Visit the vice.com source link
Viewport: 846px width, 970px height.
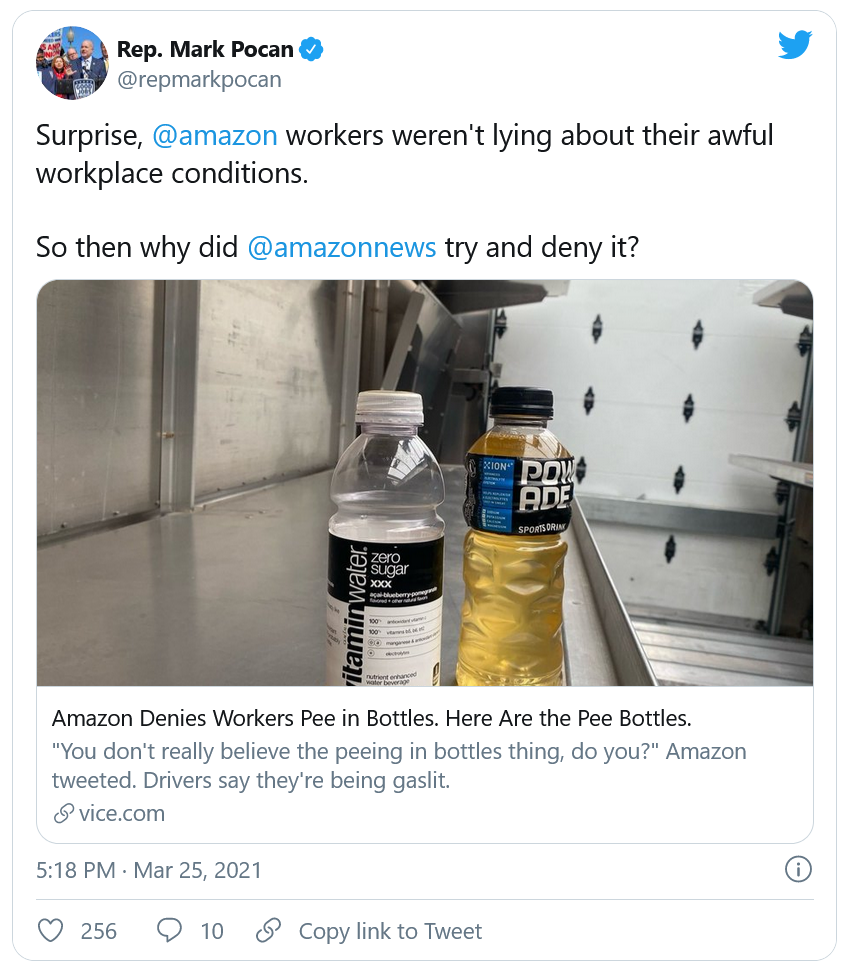121,814
